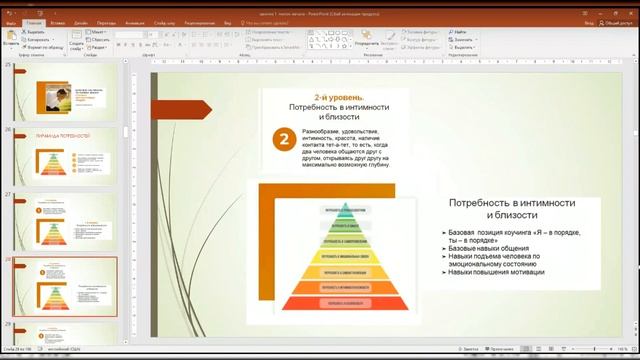Open ribbon display options icon in title bar
Viewport: 640px width, 360px height.
[584, 13]
